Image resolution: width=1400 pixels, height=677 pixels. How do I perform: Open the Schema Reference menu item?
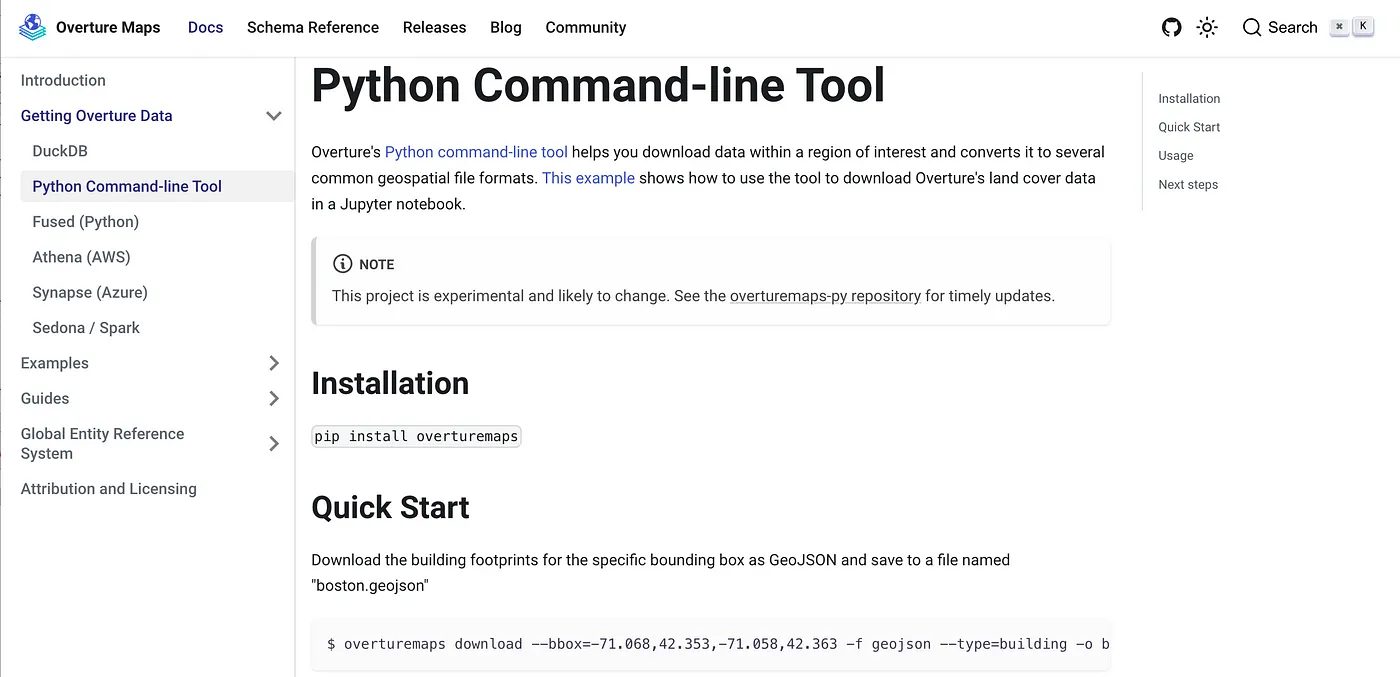coord(313,27)
